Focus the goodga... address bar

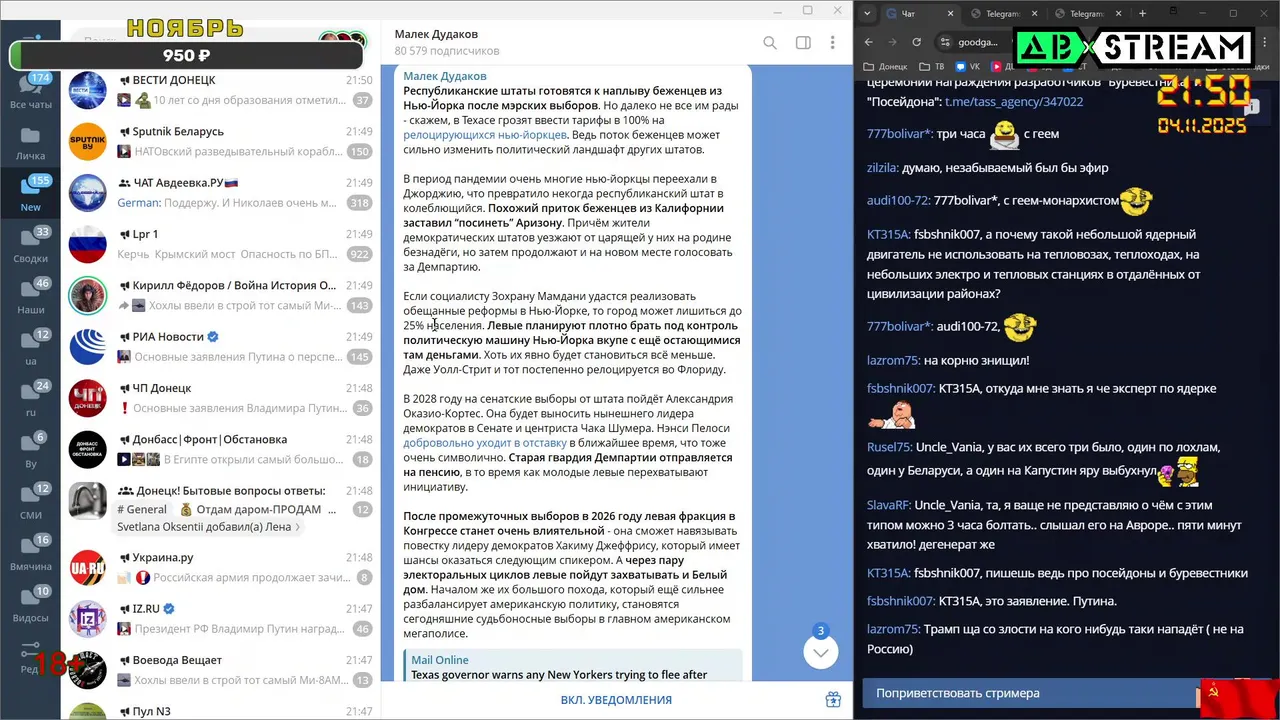978,42
